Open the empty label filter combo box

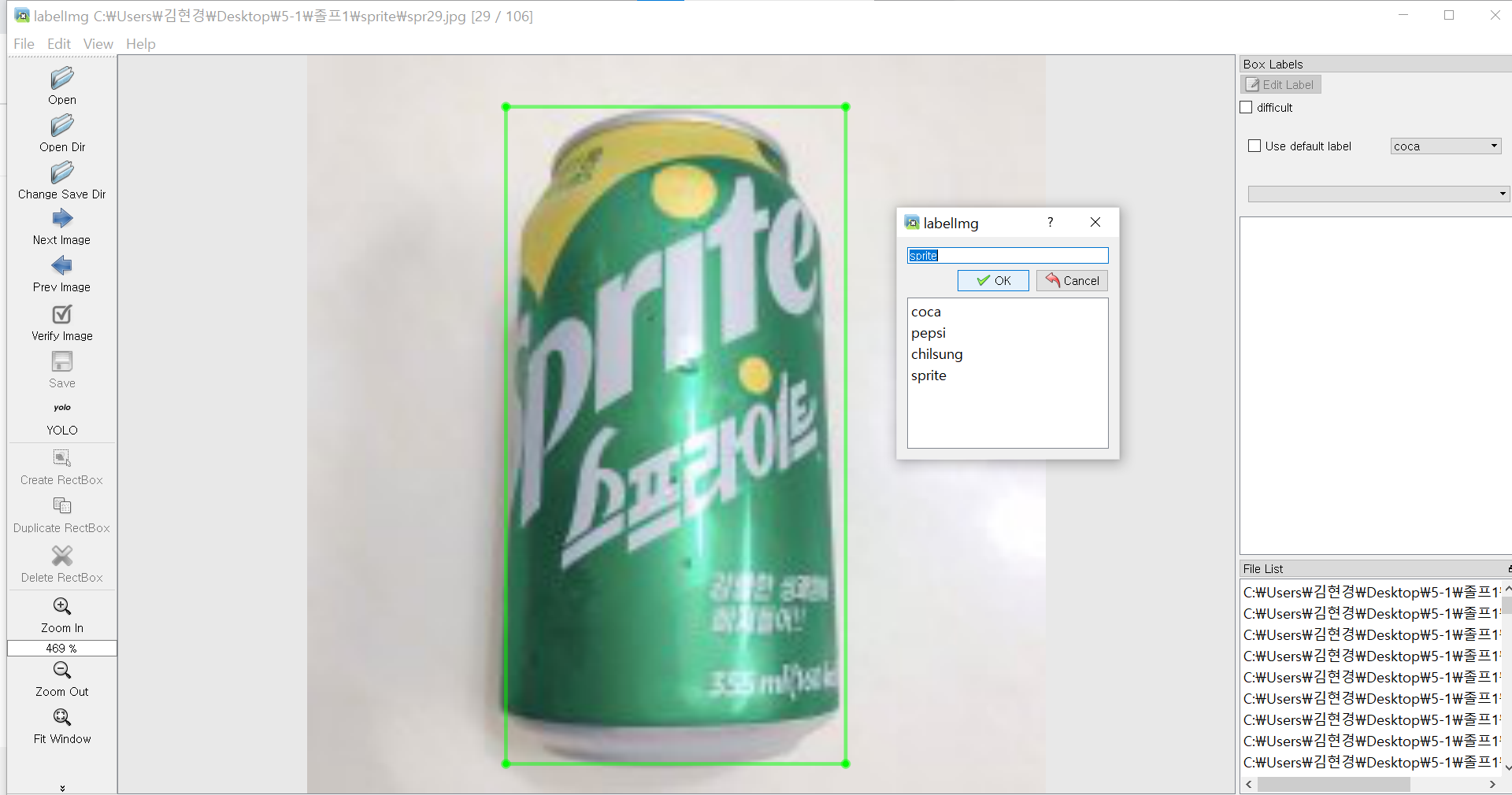pos(1378,194)
